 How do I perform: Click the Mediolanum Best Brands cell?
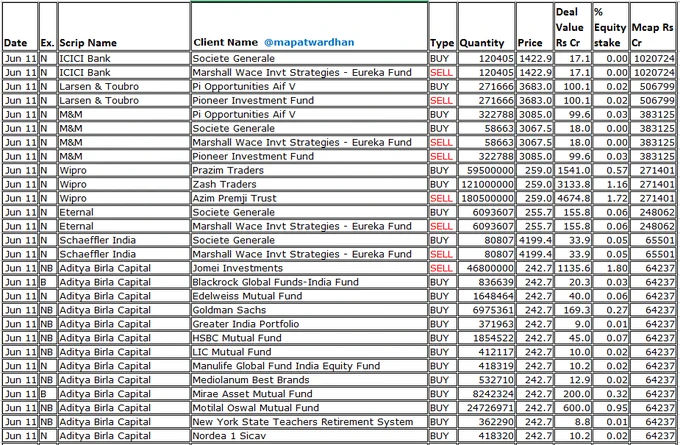309,380
